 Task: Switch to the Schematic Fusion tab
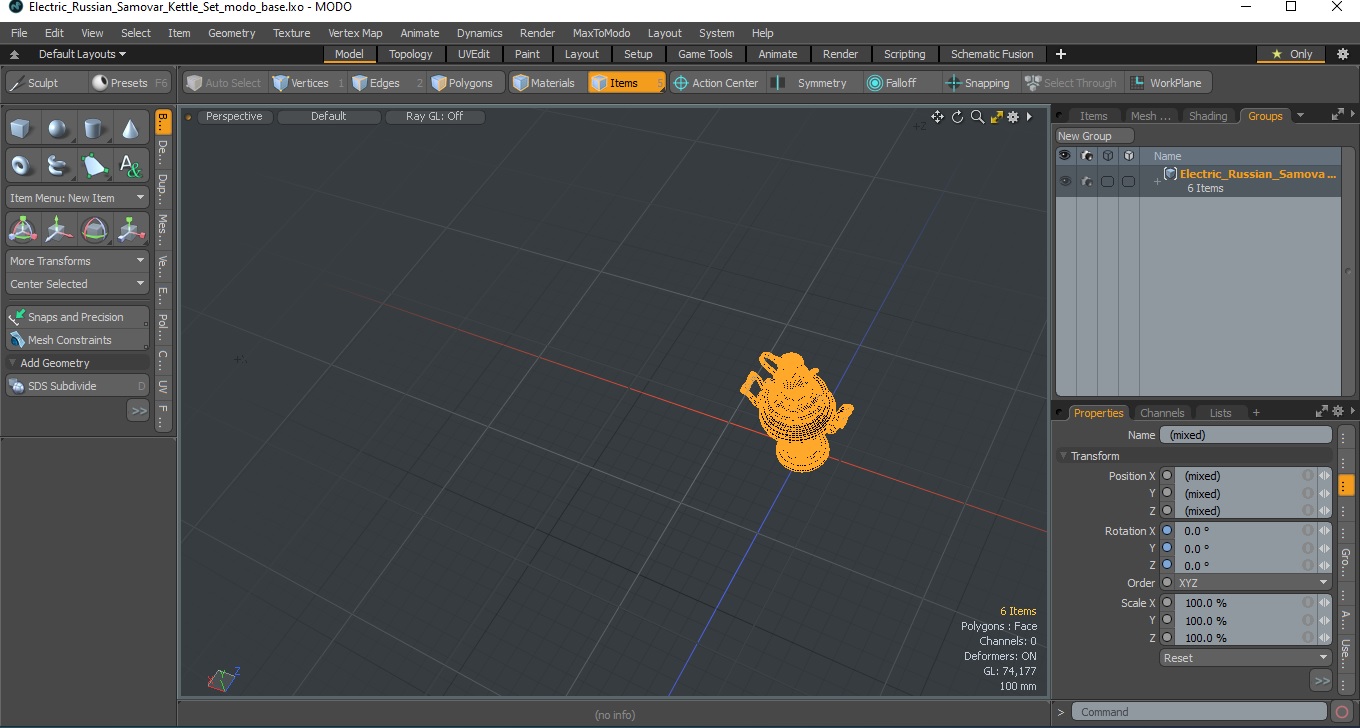(x=992, y=54)
